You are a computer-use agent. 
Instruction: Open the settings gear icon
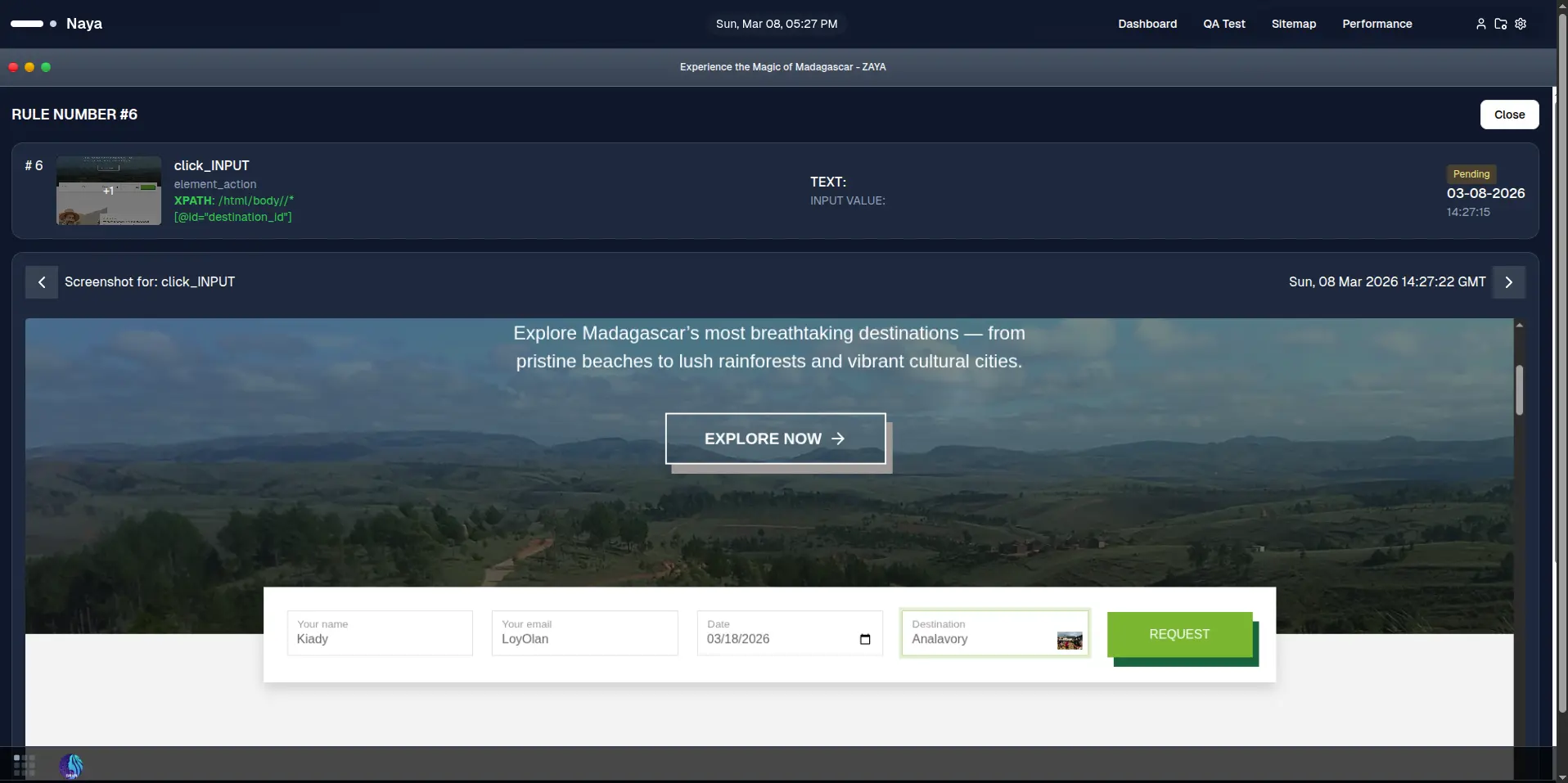point(1521,24)
